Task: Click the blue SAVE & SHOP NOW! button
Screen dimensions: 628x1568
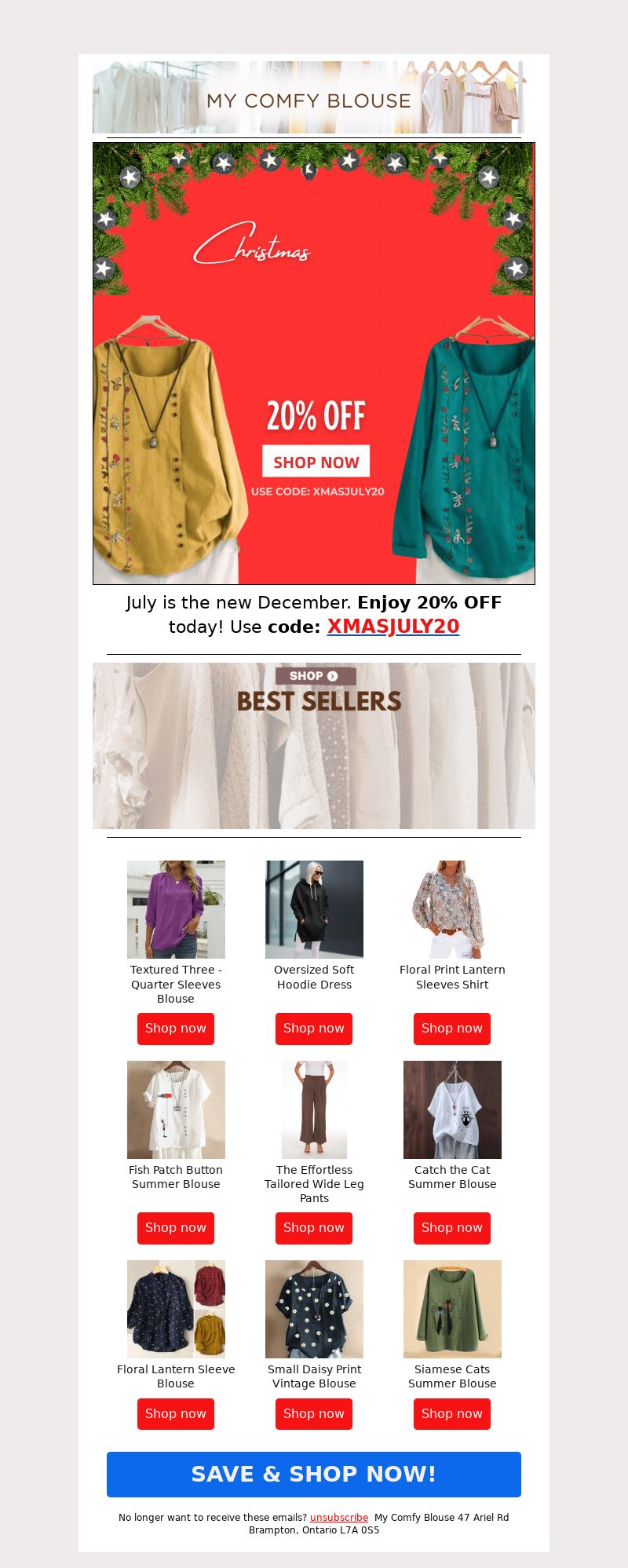Action: (314, 1475)
